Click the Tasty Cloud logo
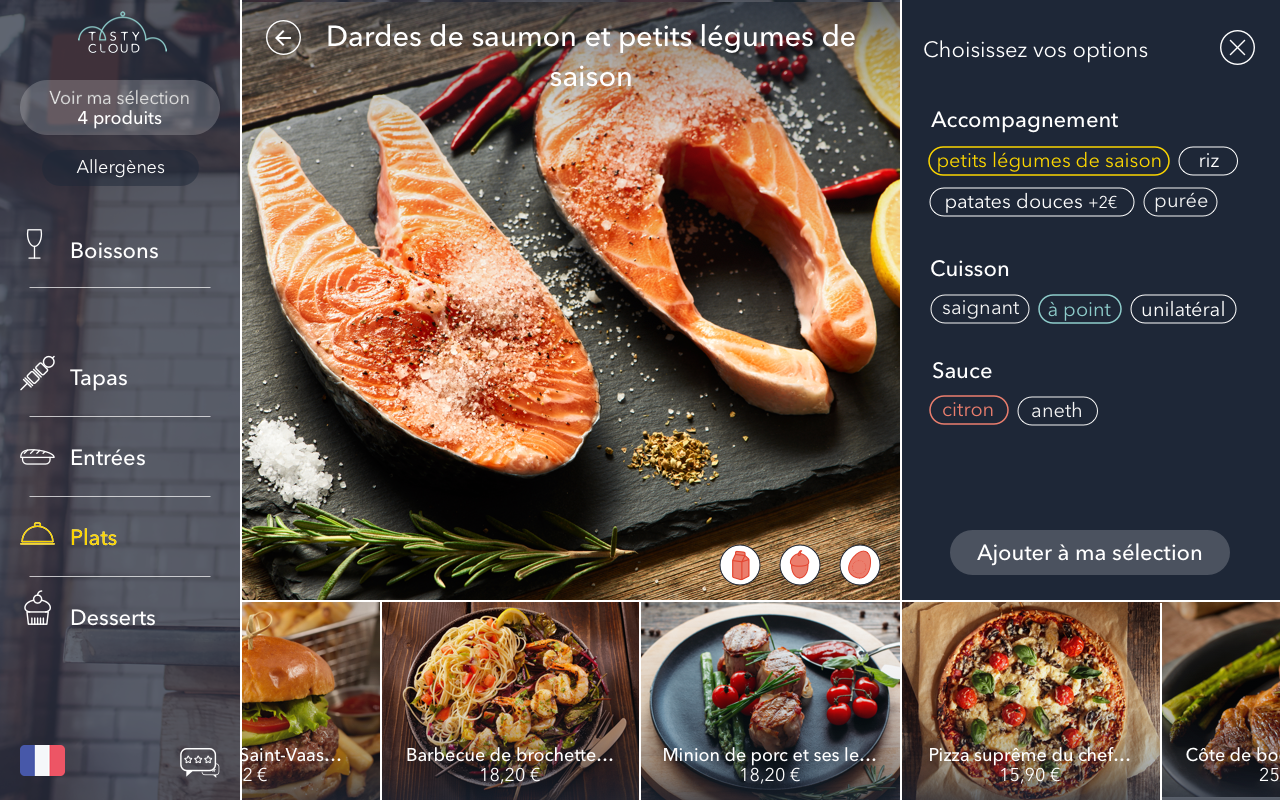 [x=122, y=34]
